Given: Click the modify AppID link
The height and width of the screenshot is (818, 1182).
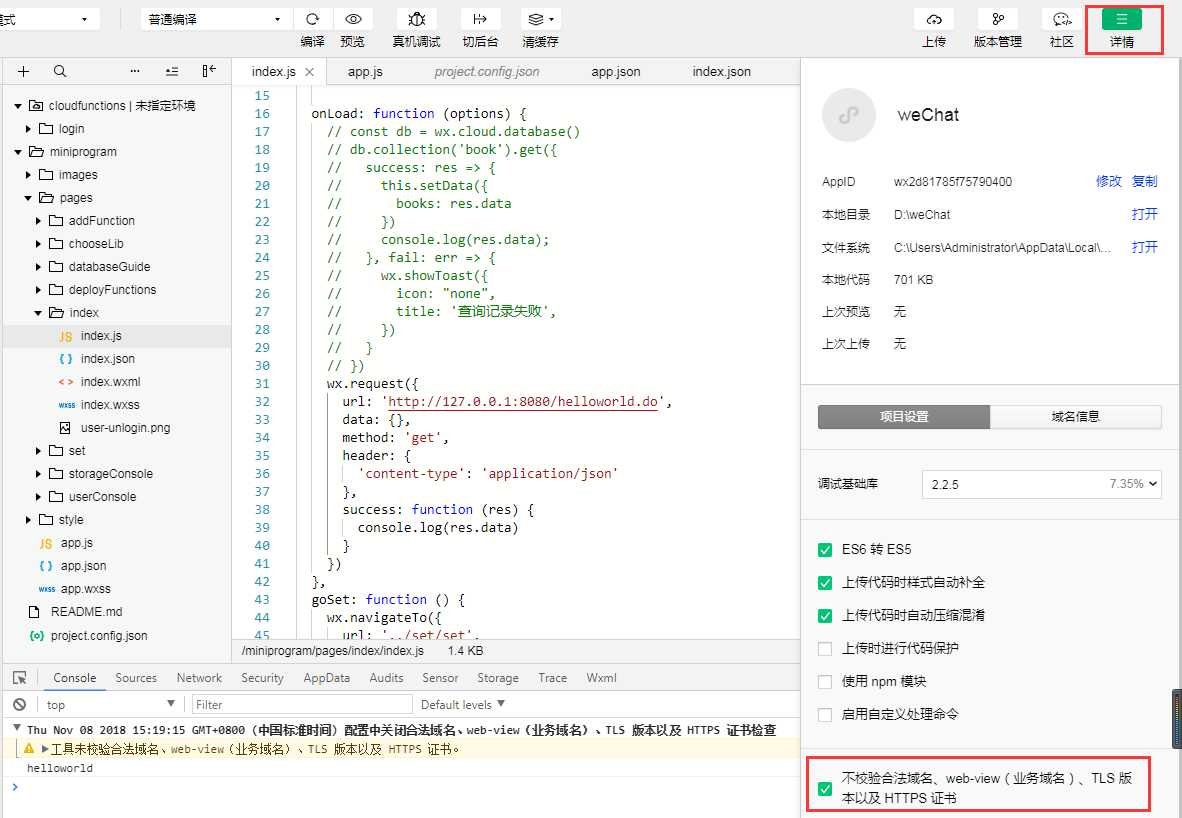Looking at the screenshot, I should click(1109, 181).
